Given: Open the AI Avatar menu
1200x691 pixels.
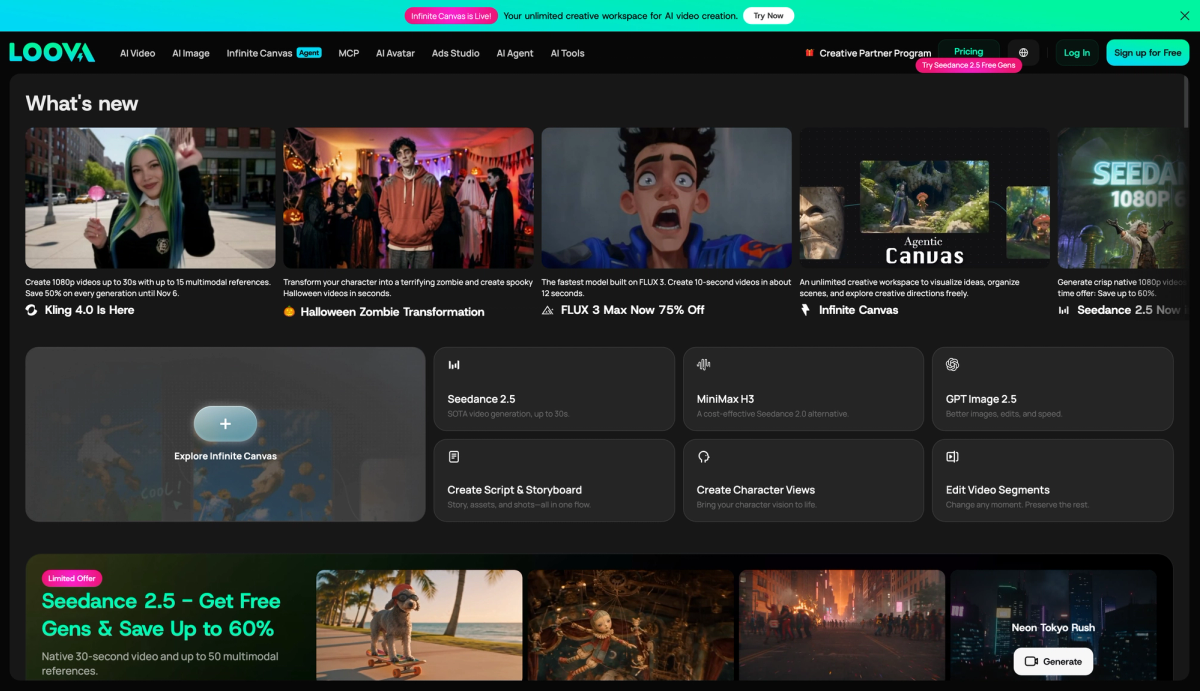Looking at the screenshot, I should pyautogui.click(x=395, y=53).
